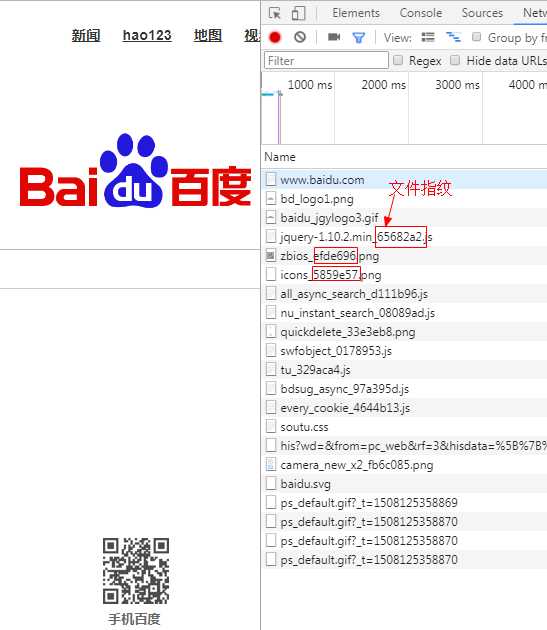Select the quickdelete_33e3eb8.png request

click(405, 332)
